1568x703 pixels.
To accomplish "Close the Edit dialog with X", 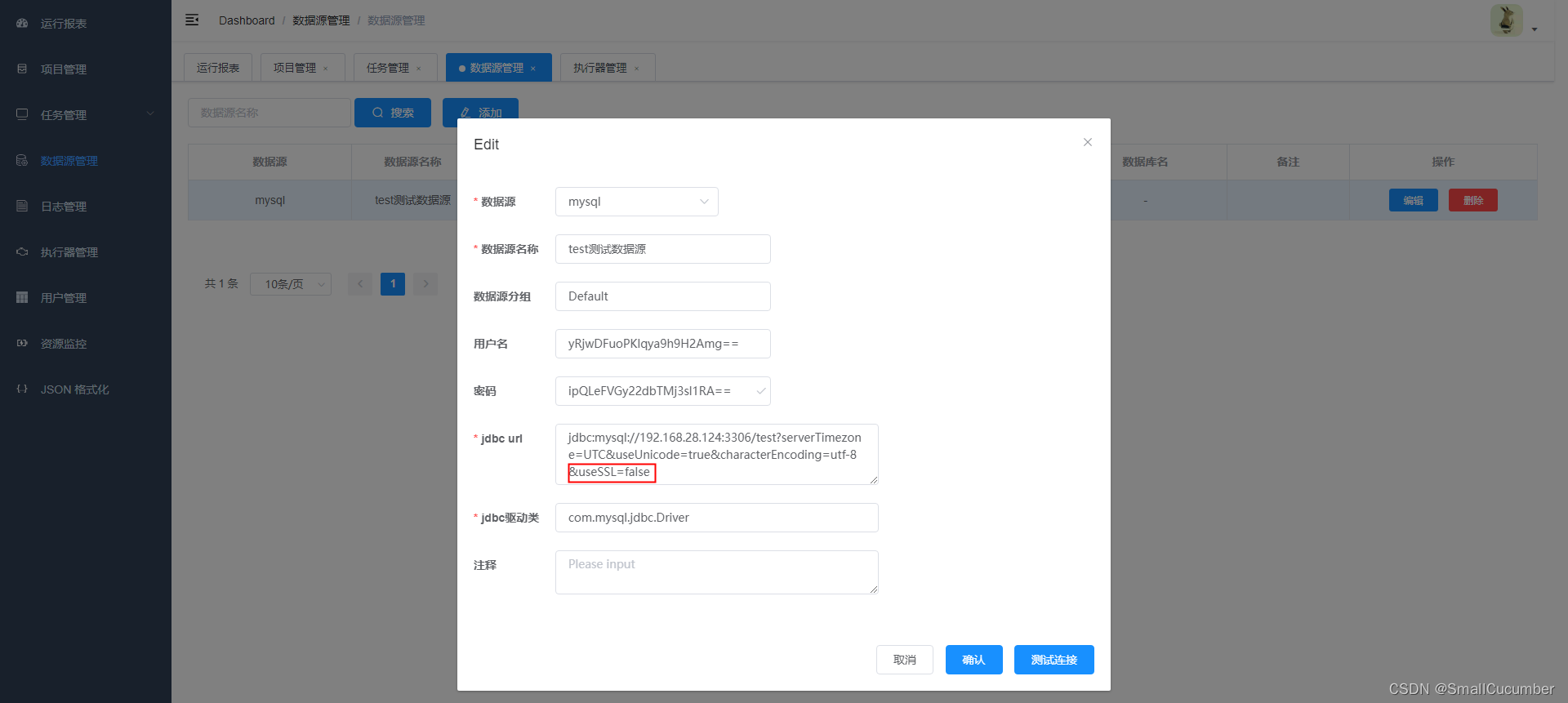I will point(1088,142).
